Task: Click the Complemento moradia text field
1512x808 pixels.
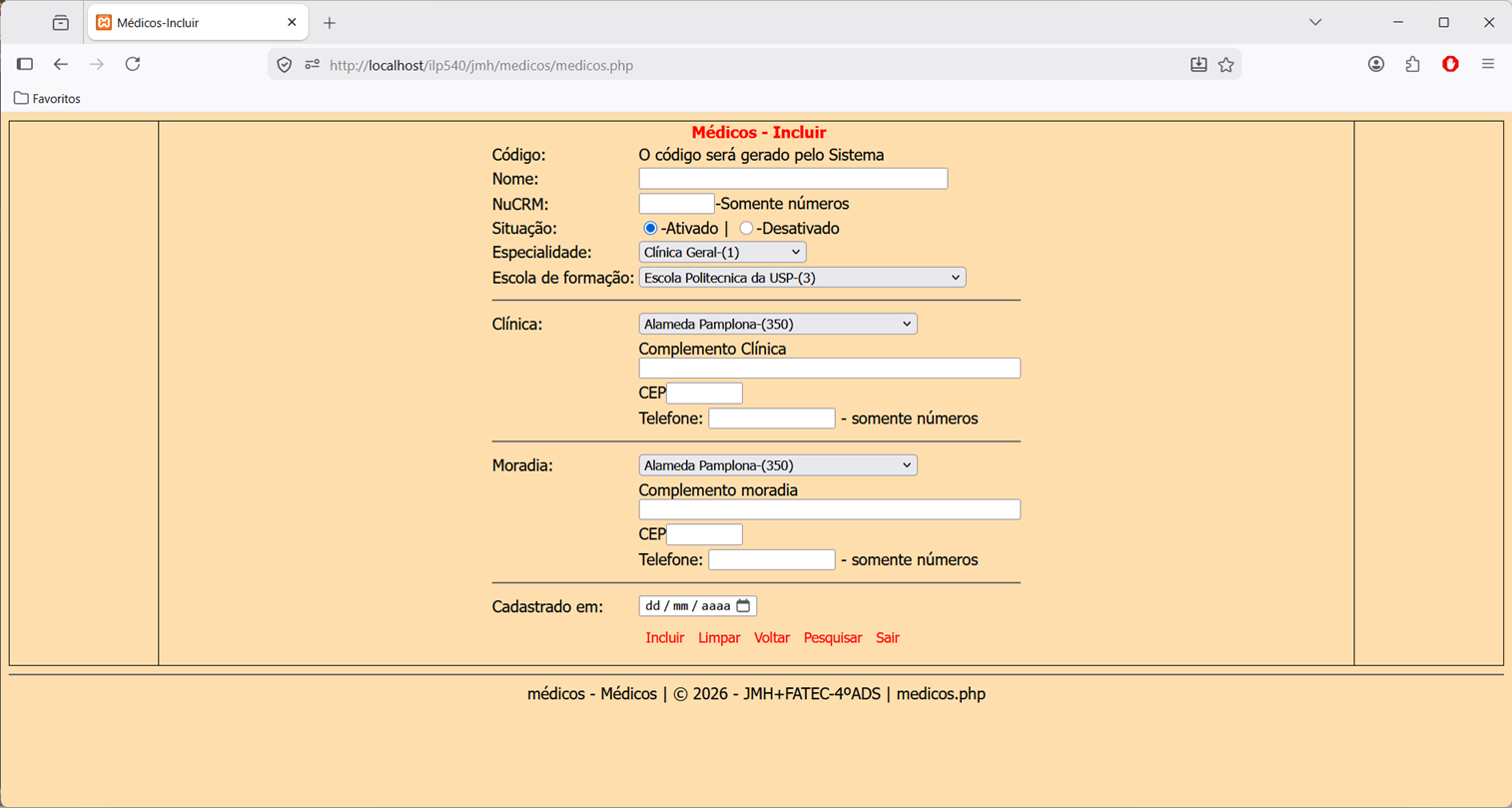Action: [x=830, y=509]
